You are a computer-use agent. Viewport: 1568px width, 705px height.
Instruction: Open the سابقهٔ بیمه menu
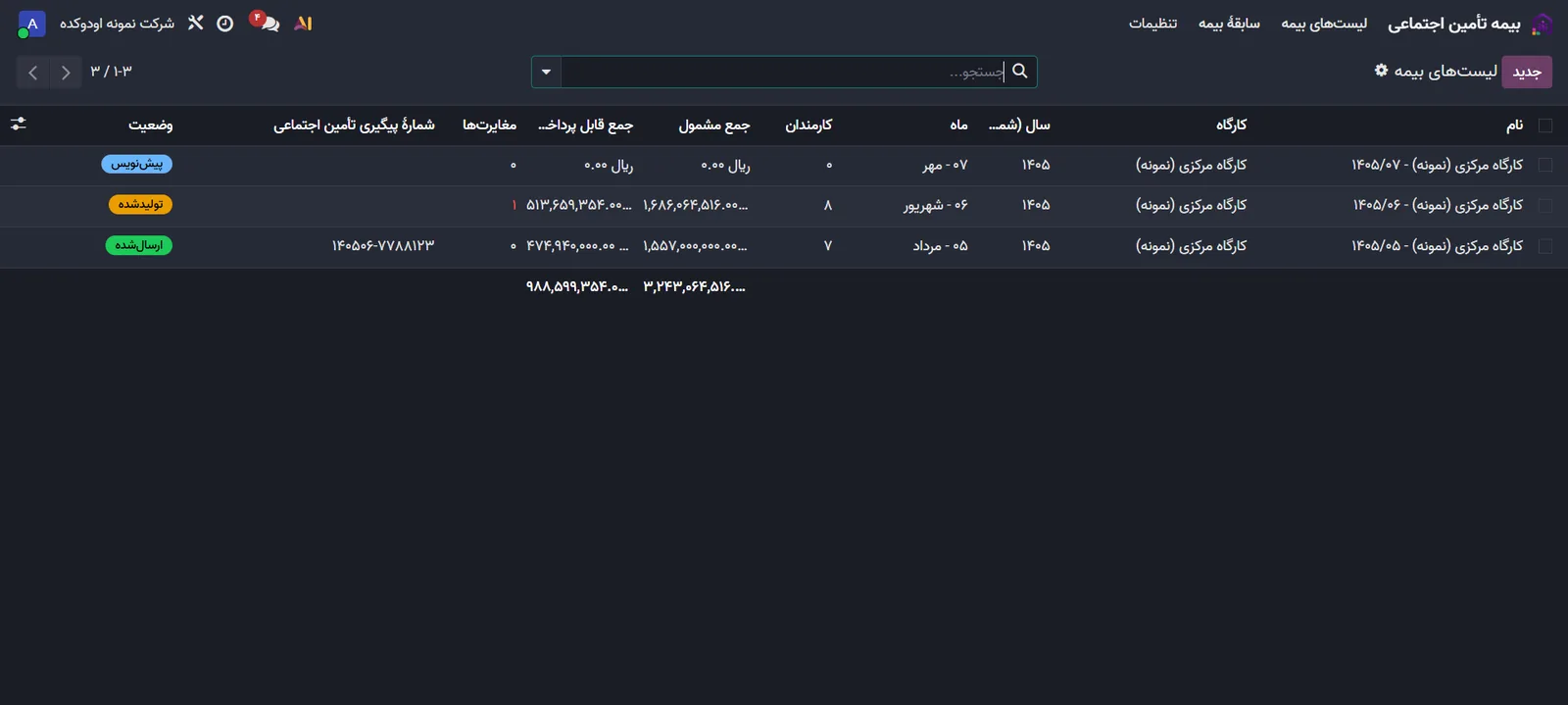pos(1229,24)
